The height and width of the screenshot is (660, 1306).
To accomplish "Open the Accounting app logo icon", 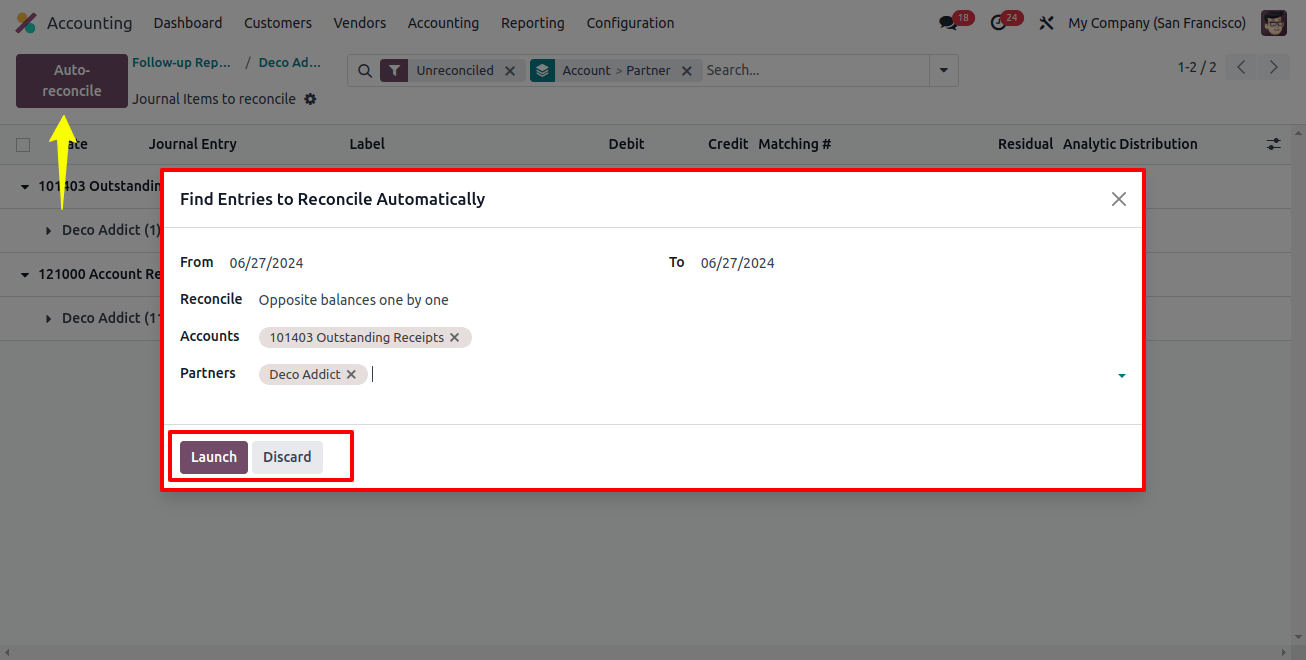I will pyautogui.click(x=26, y=22).
